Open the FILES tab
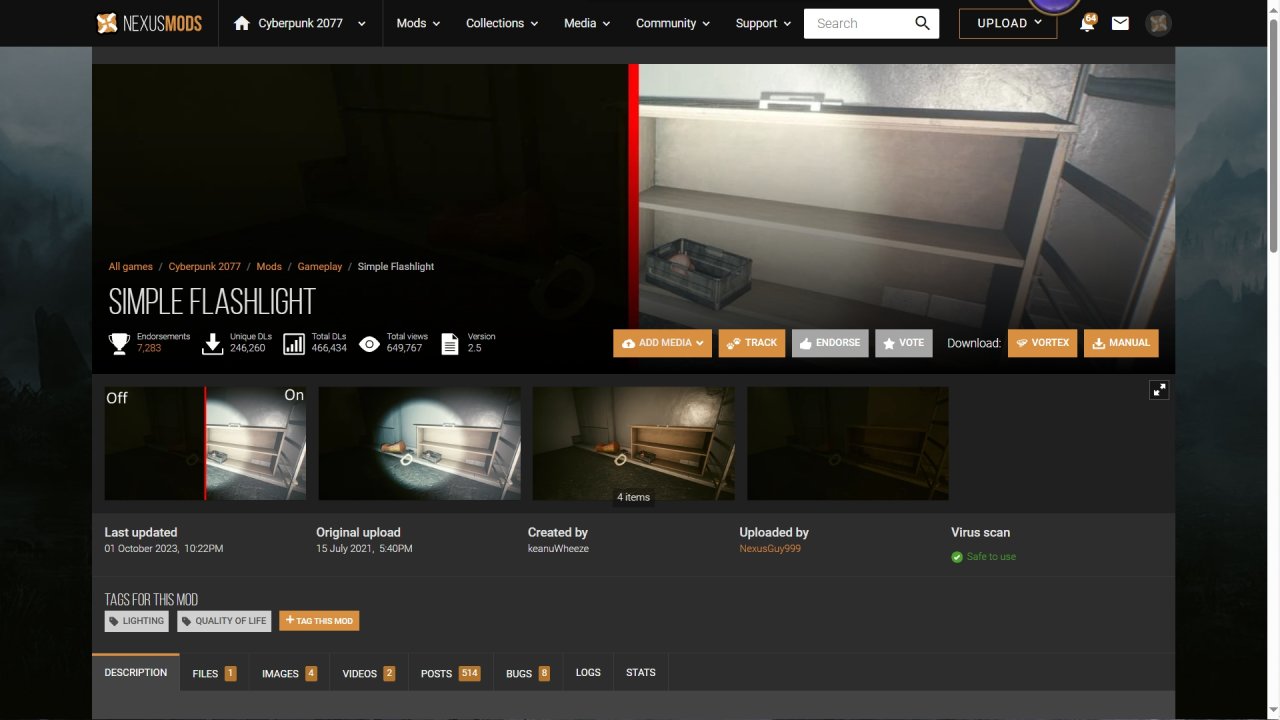This screenshot has width=1280, height=720. tap(214, 674)
